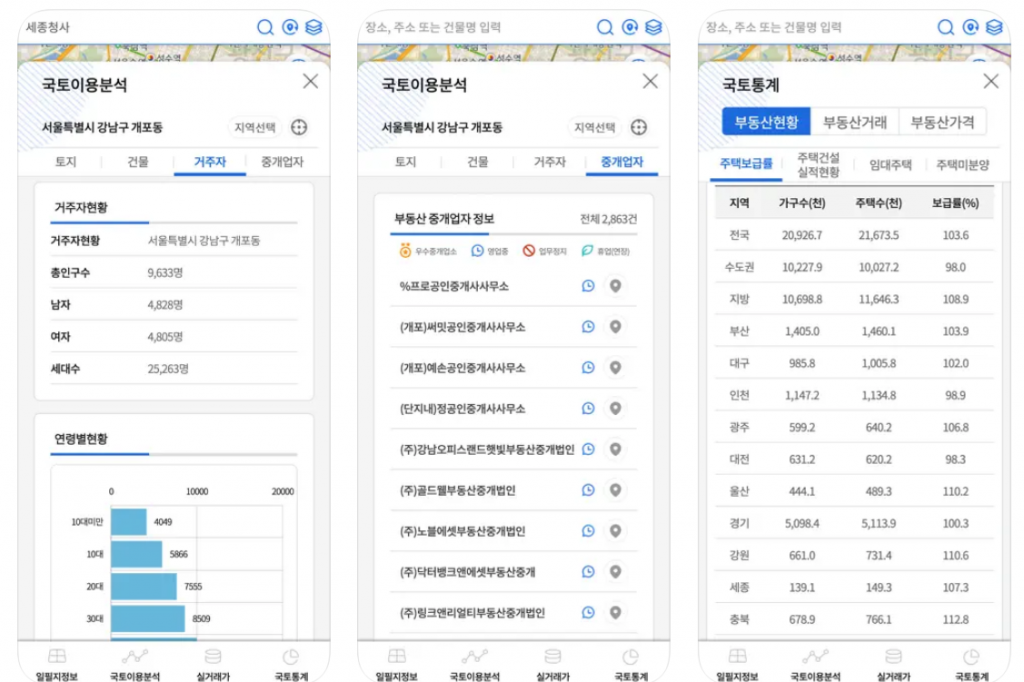The height and width of the screenshot is (682, 1024).
Task: Select the 주택보급률 sub-tab
Action: click(746, 164)
